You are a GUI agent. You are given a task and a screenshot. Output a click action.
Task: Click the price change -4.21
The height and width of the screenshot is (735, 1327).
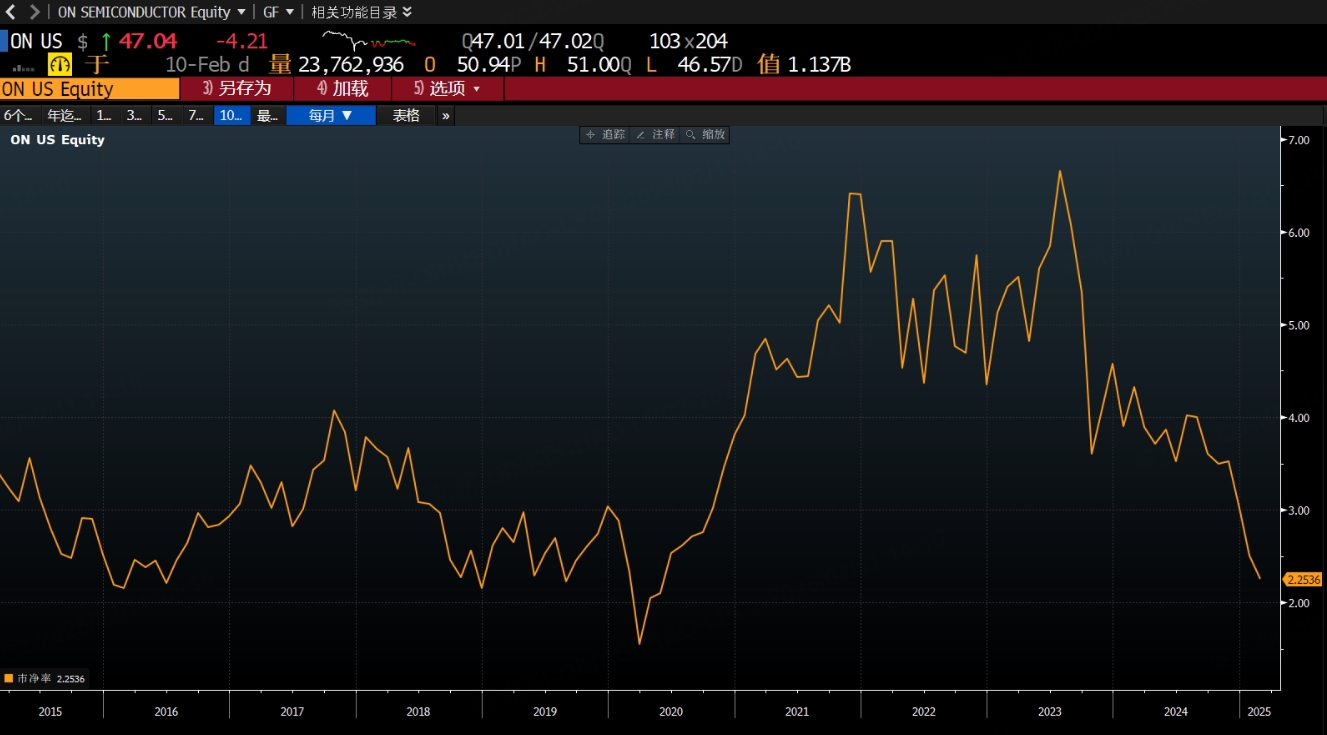tap(242, 41)
